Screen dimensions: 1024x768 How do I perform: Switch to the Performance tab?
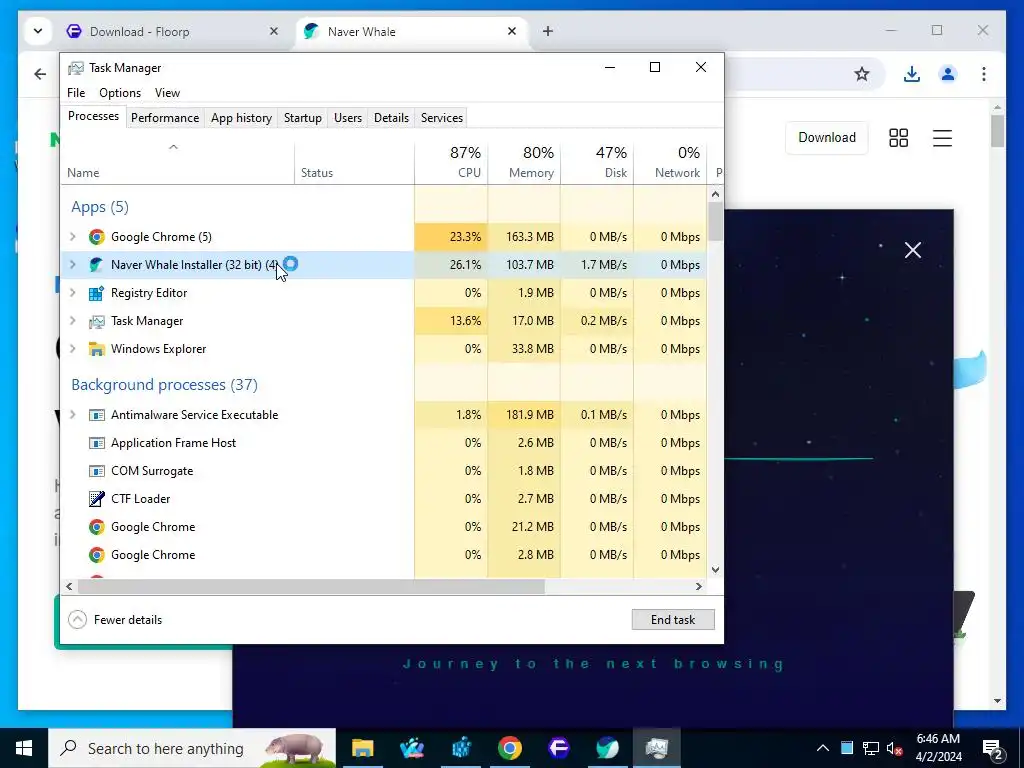(x=165, y=118)
